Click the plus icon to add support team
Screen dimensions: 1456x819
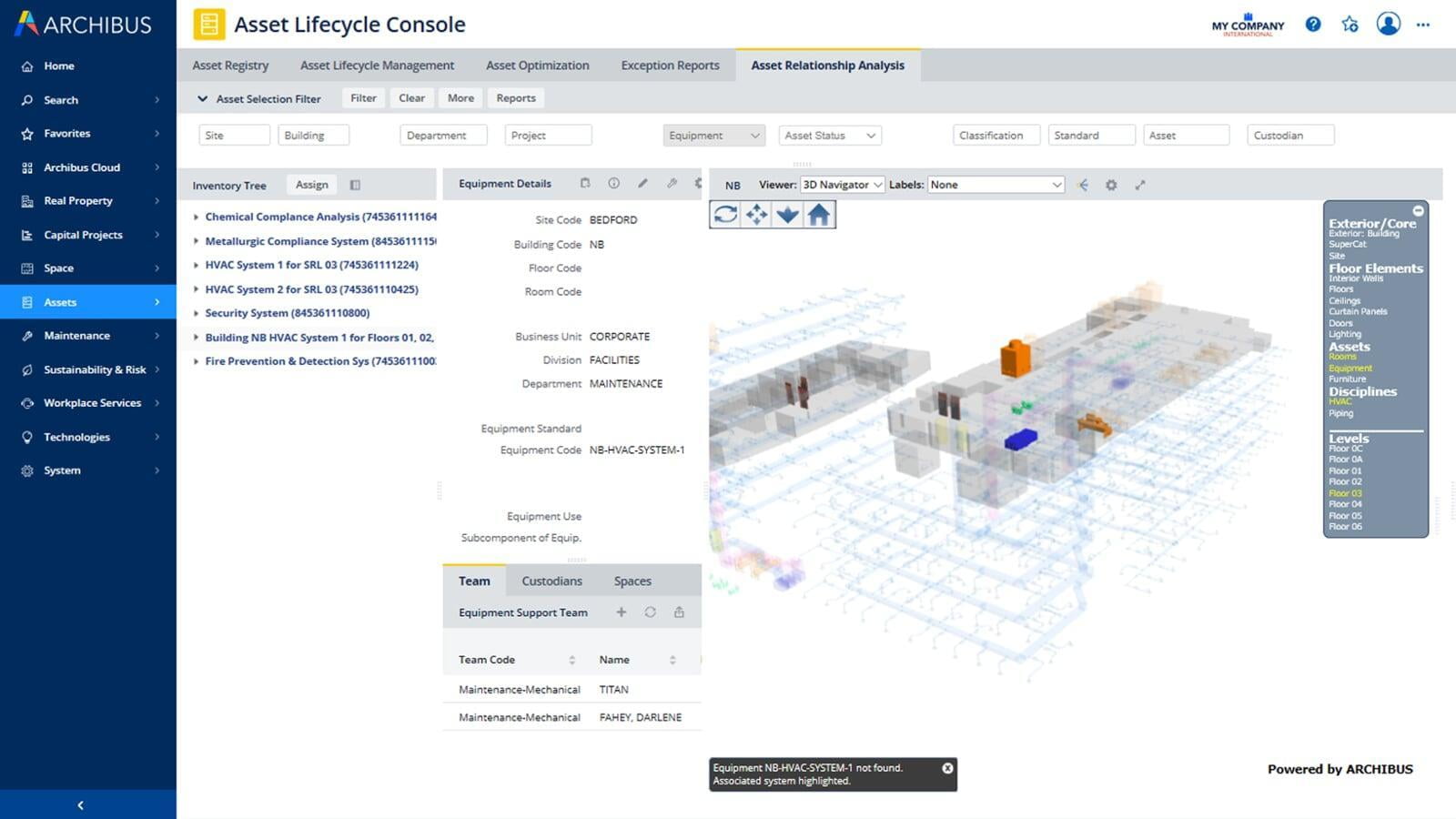[x=621, y=612]
